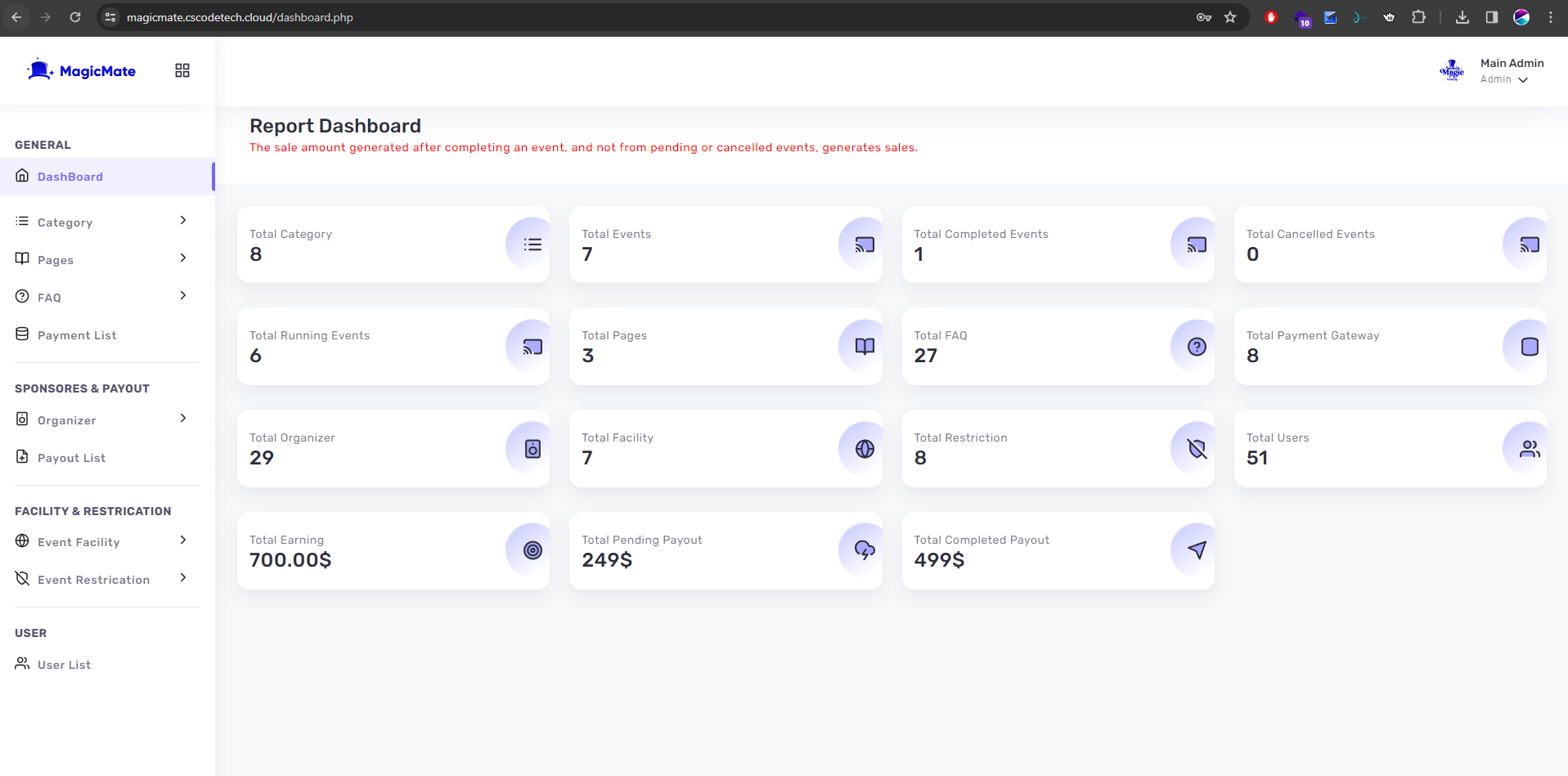Open the Payment List menu item
Screen dimensions: 1568x776
pyautogui.click(x=106, y=334)
